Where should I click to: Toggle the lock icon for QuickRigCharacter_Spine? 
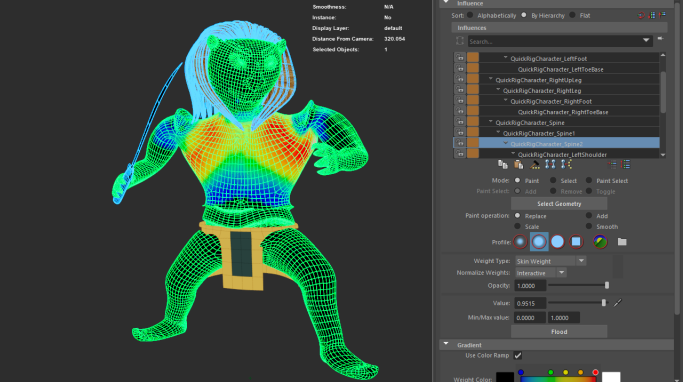coord(460,122)
